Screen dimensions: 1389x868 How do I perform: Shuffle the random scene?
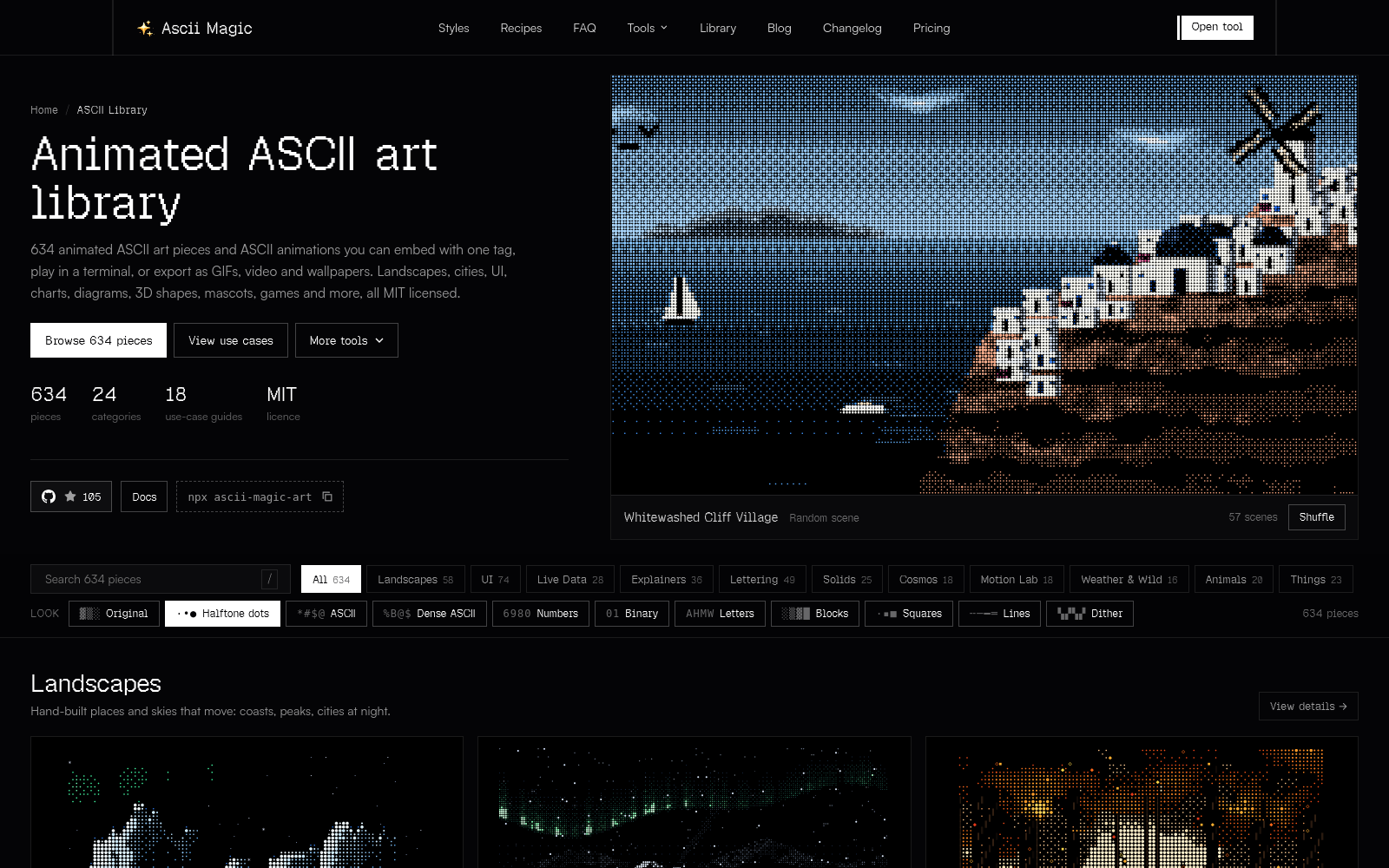[1316, 517]
